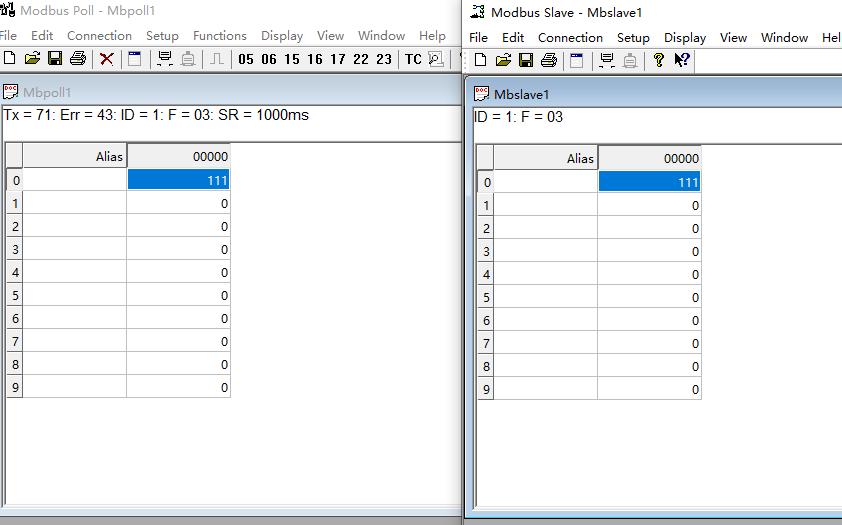Click the New document icon in Modbus Slave

tap(480, 60)
